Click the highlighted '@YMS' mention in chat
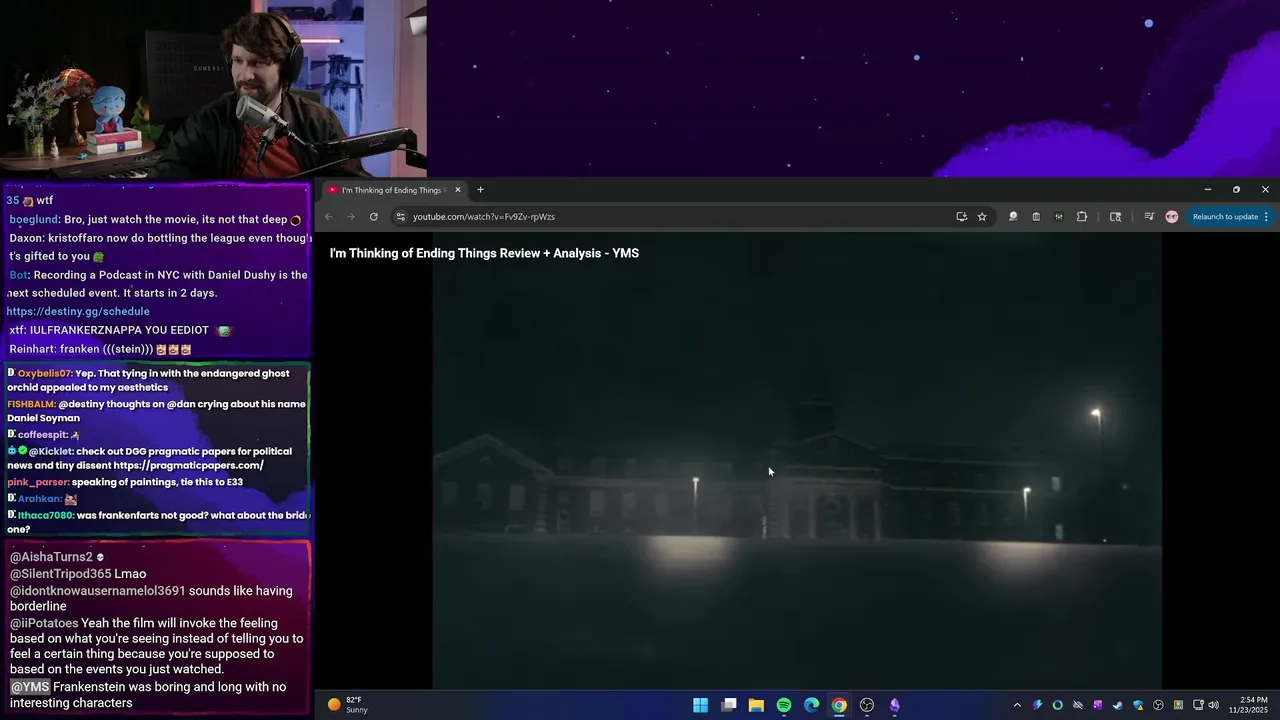Image resolution: width=1280 pixels, height=720 pixels. click(30, 687)
